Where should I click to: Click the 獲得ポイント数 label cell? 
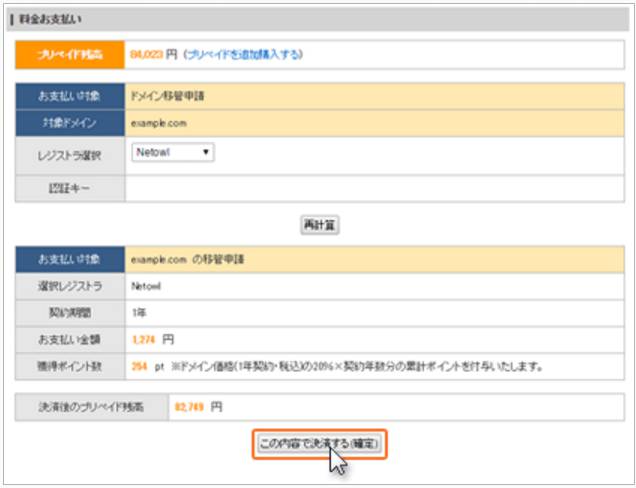(x=70, y=367)
